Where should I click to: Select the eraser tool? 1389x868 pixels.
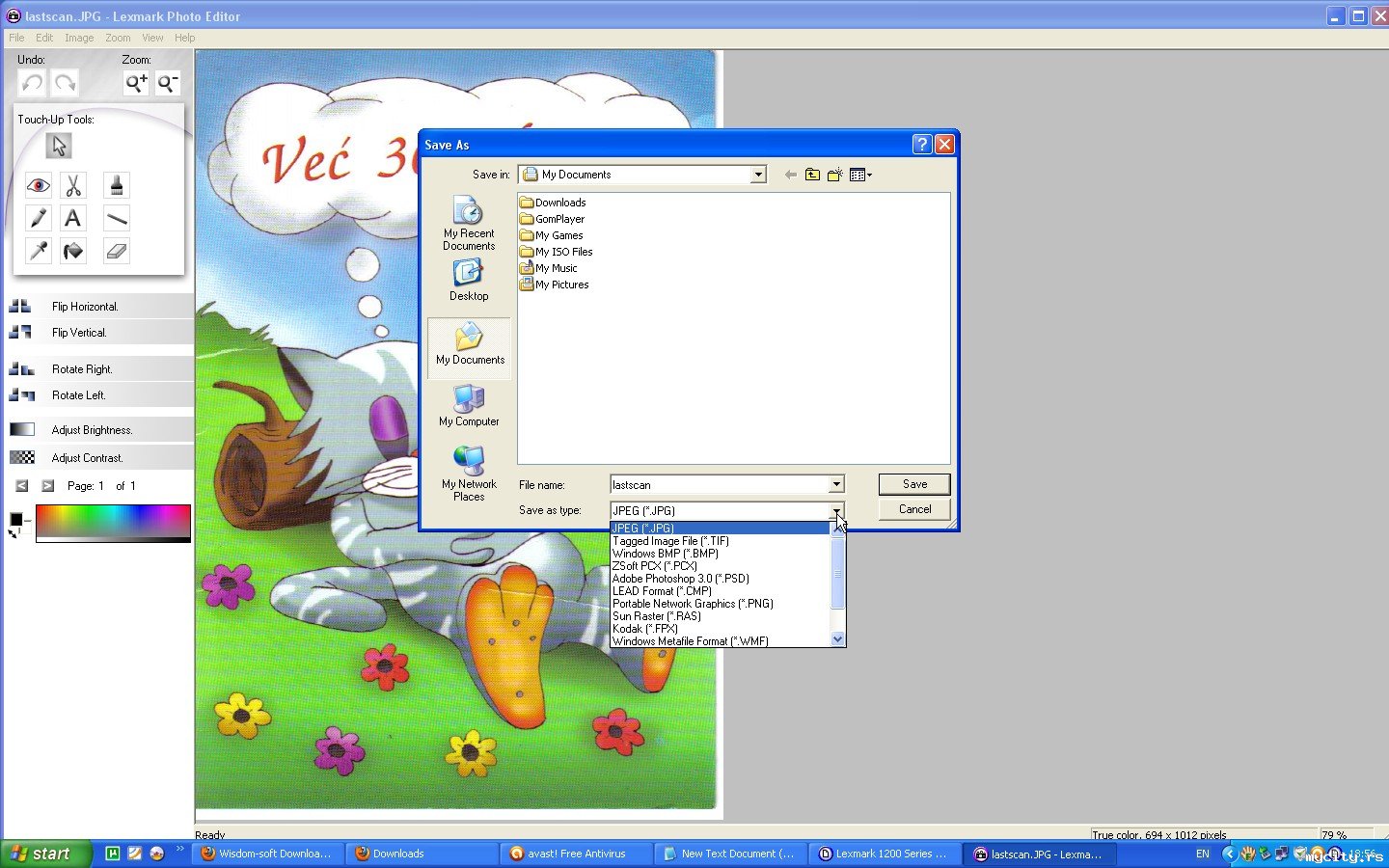117,251
